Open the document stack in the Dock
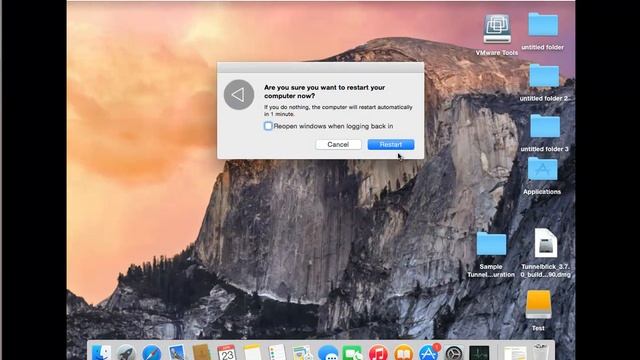This screenshot has height=360, width=640. click(x=515, y=353)
